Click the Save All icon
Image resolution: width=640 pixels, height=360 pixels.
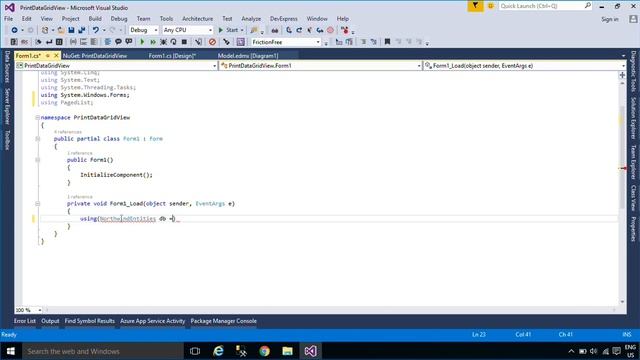tap(82, 30)
